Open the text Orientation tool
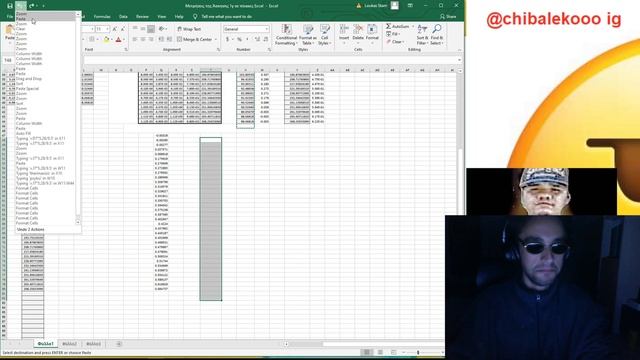Screen dimensions: 640x360 click(162, 29)
